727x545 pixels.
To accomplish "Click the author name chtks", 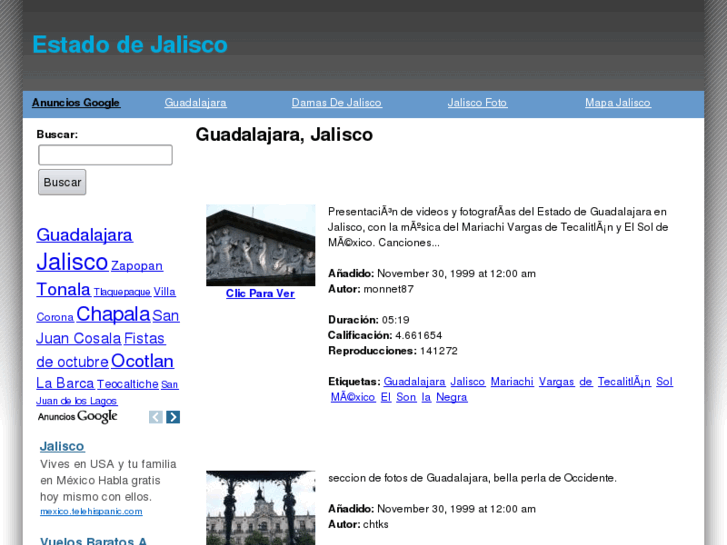I will 376,524.
